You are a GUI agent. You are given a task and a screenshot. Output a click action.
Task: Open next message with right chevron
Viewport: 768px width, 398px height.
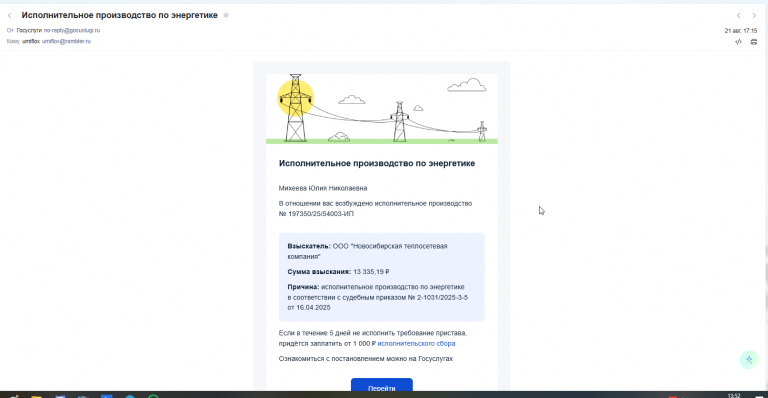754,16
